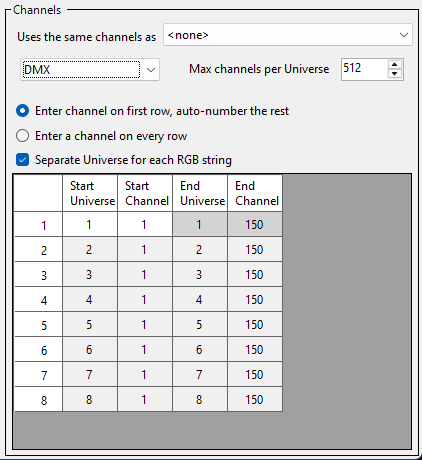Select row header 8 in the grid
This screenshot has height=460, width=422.
38,400
